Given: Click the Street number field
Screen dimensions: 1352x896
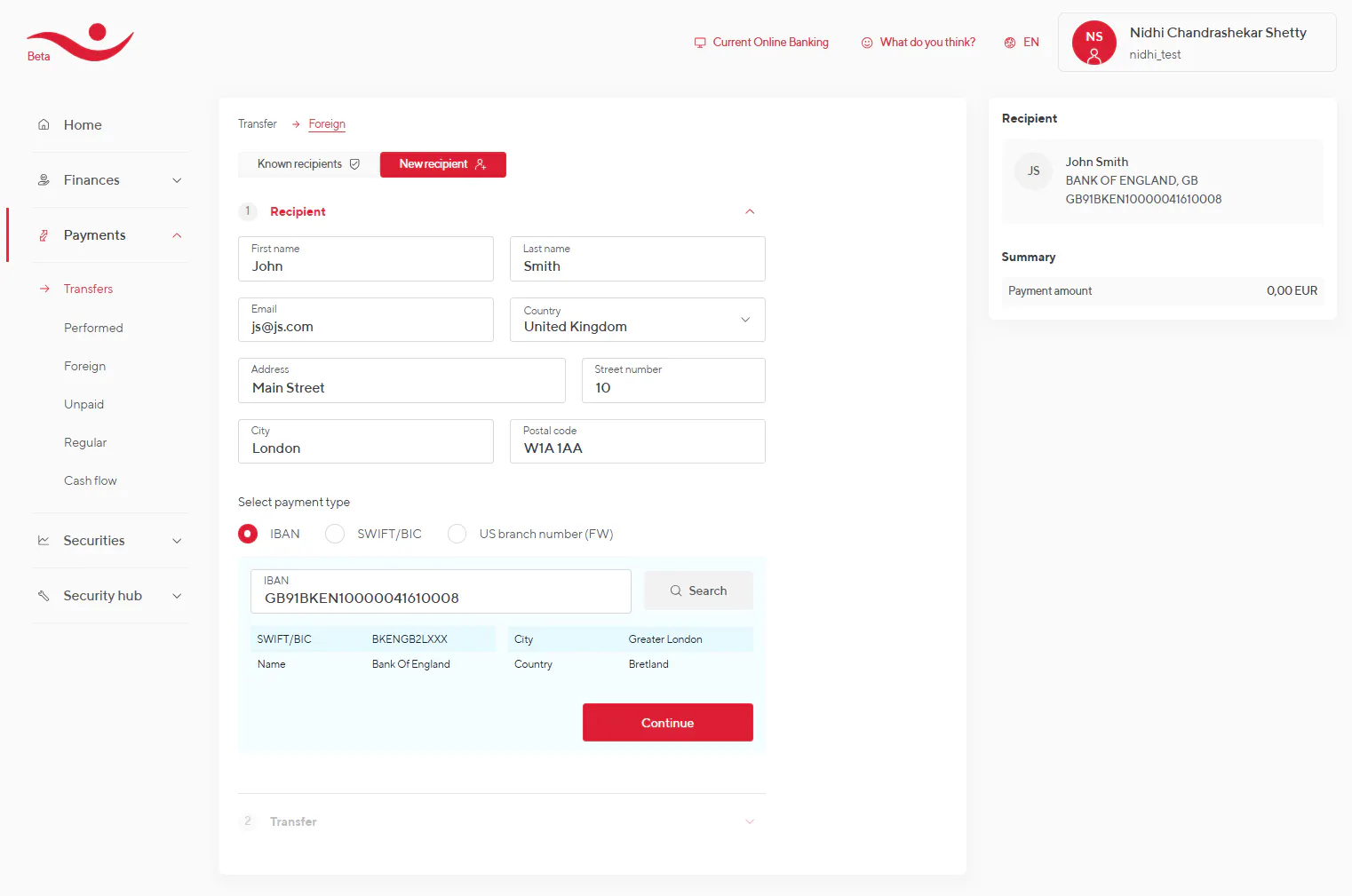Looking at the screenshot, I should (x=673, y=381).
